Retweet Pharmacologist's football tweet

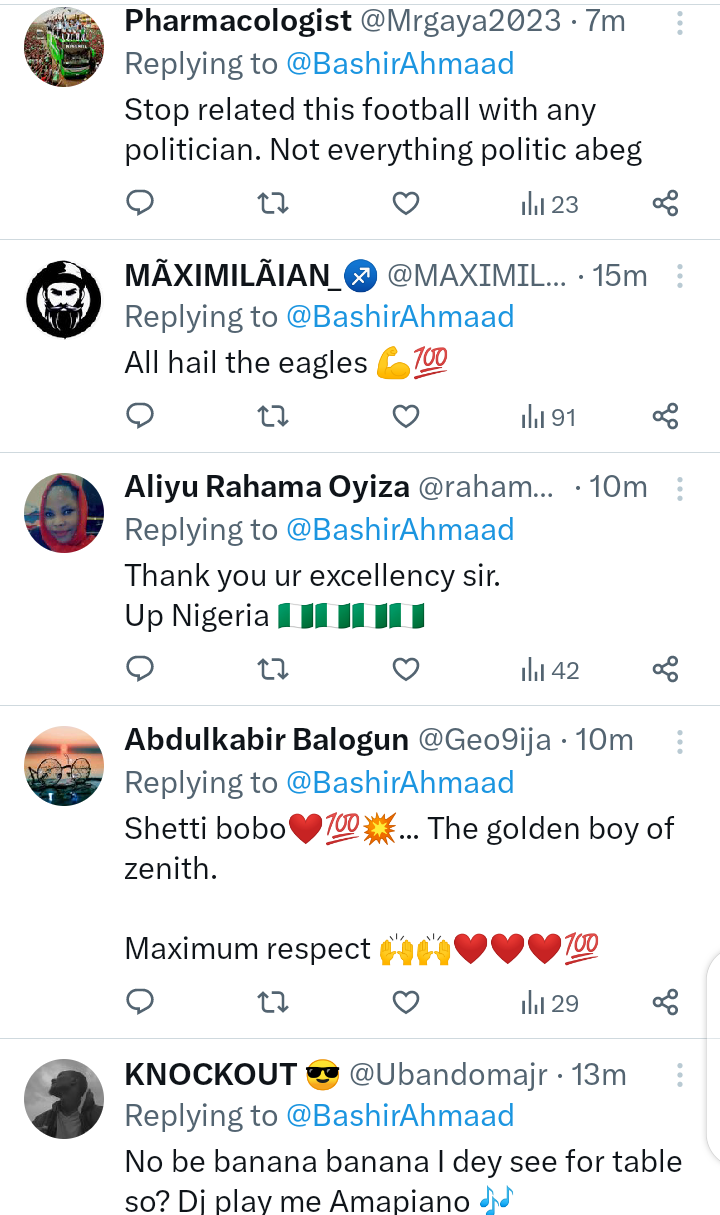(273, 204)
